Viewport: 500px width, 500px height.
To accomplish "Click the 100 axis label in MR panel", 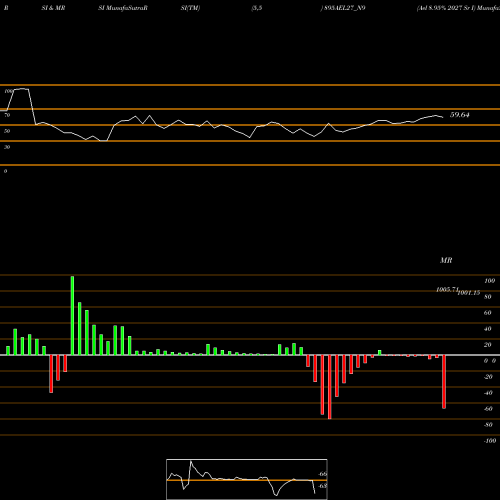I will click(x=490, y=281).
